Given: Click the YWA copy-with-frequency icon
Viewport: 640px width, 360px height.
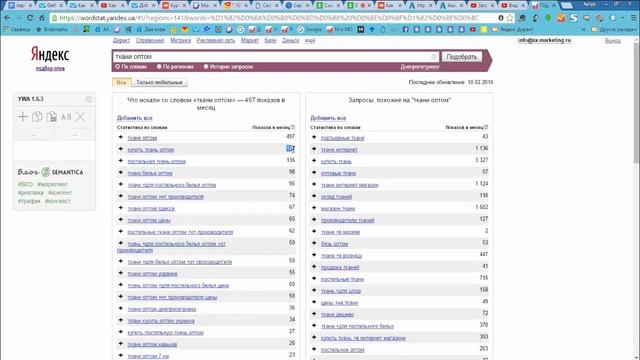Looking at the screenshot, I should pyautogui.click(x=51, y=117).
